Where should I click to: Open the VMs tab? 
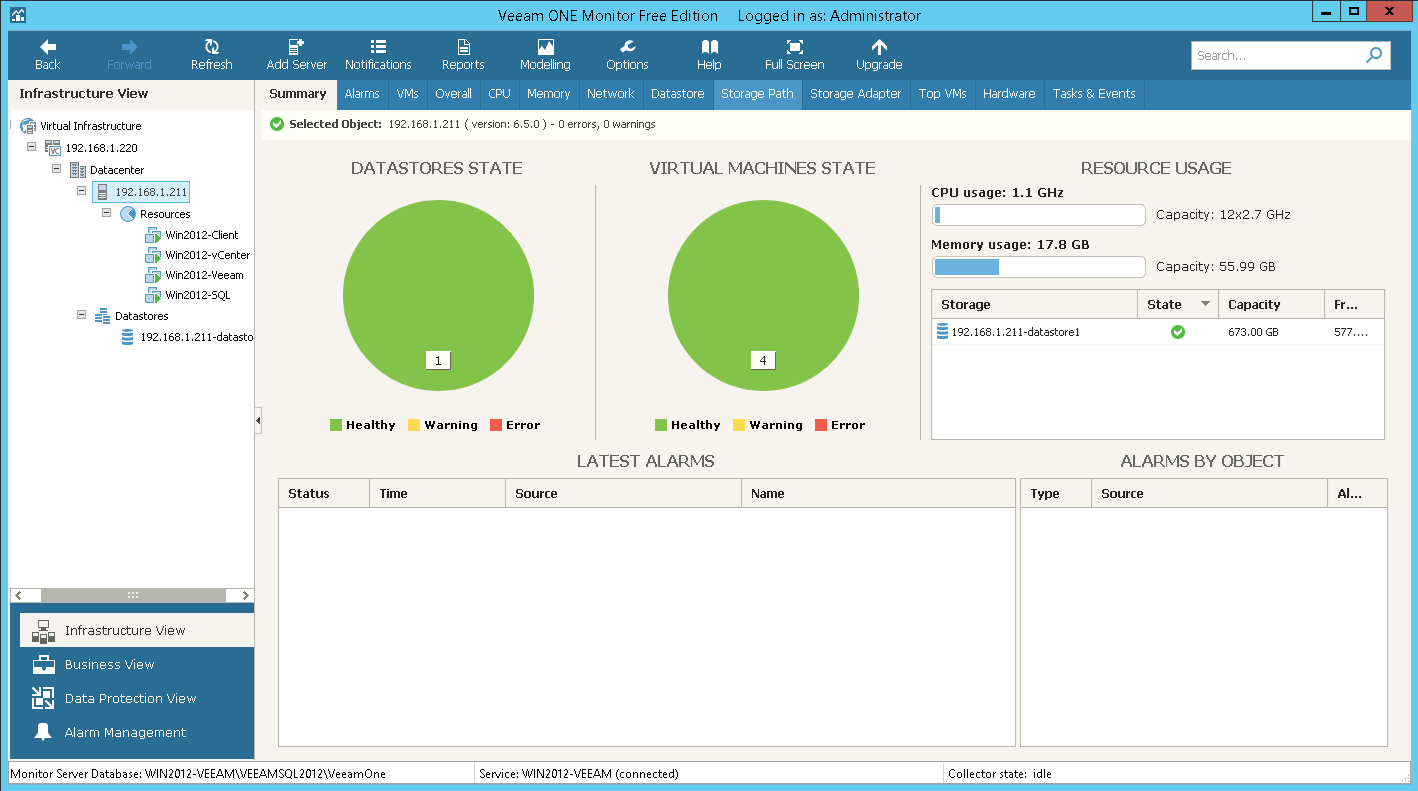[407, 94]
